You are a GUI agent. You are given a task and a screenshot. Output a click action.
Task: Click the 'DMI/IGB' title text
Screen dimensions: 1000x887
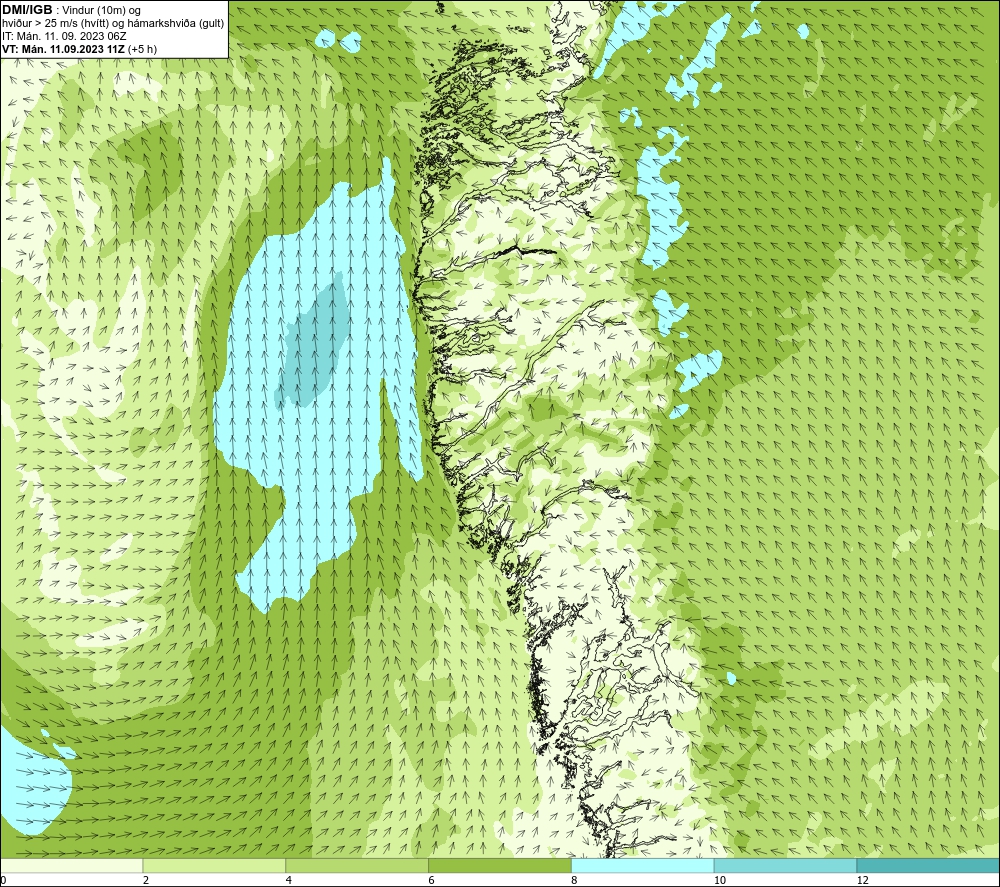(27, 10)
